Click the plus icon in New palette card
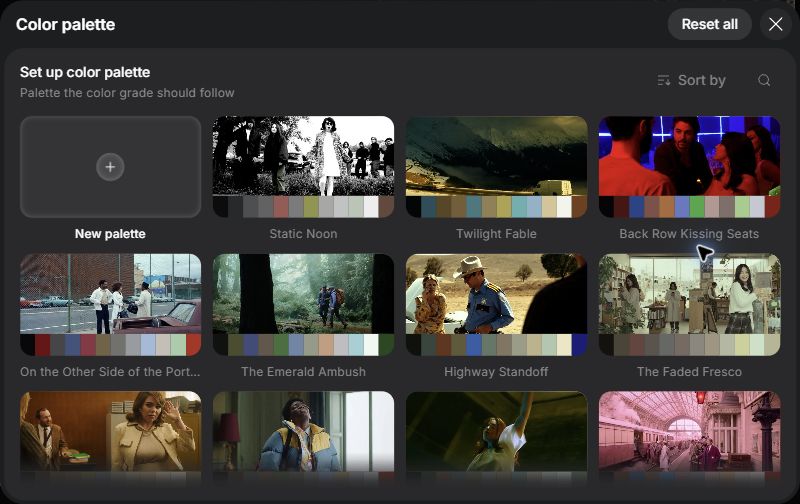800x504 pixels. pos(110,167)
